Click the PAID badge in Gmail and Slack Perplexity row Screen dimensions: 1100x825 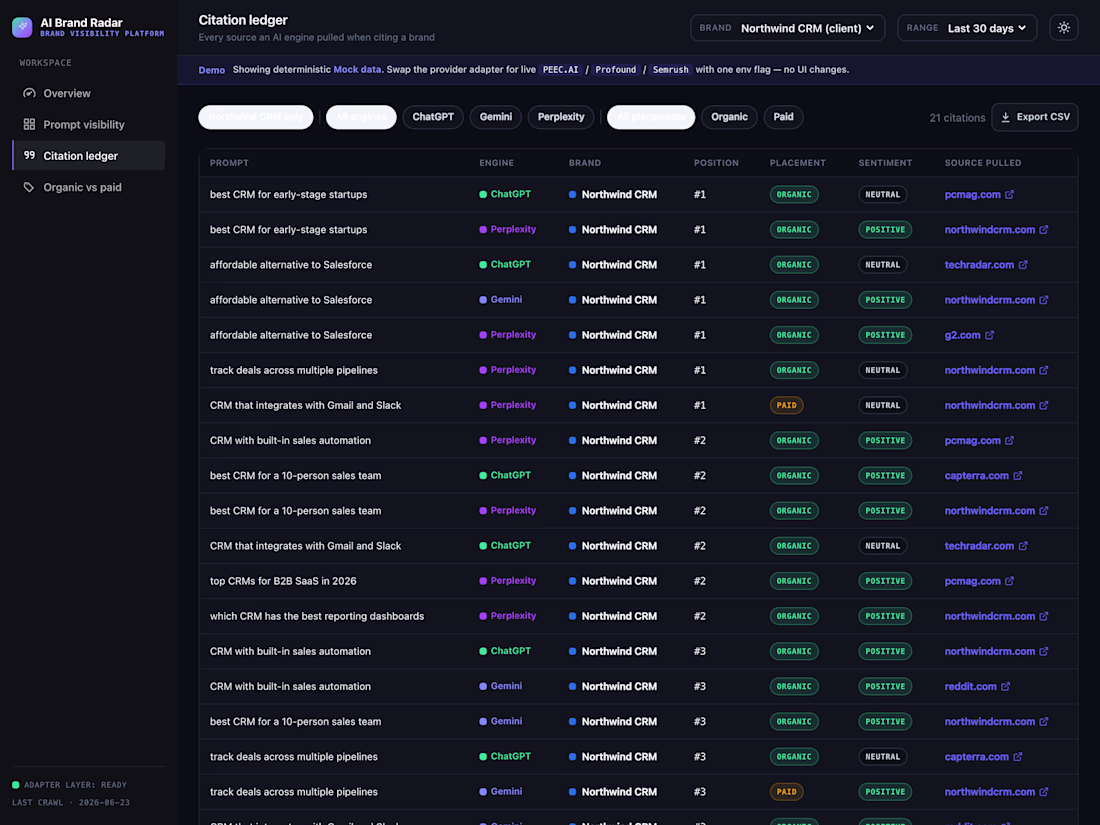786,405
